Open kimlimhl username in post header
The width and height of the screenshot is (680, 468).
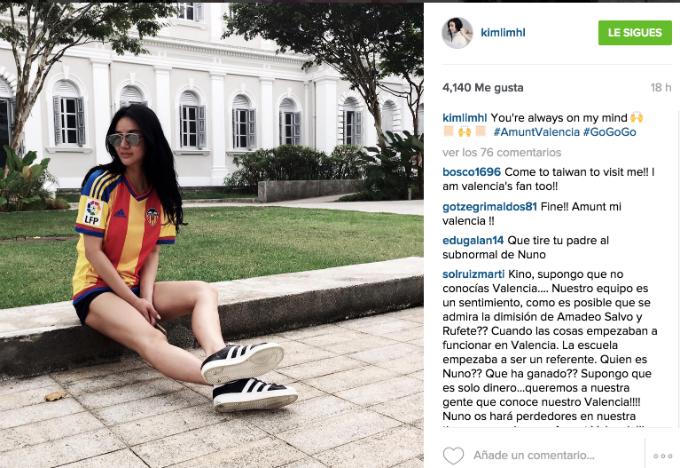[503, 33]
